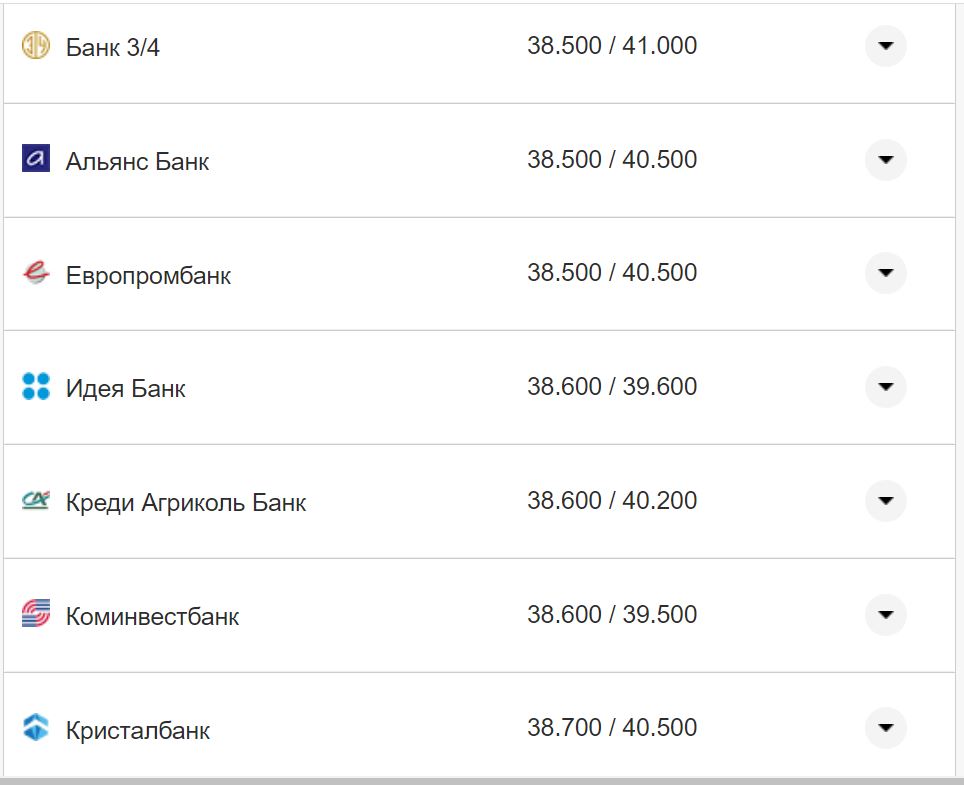Screen dimensions: 964x785
Task: Open the Коминвестбанк dropdown arrow
Action: pyautogui.click(x=885, y=614)
